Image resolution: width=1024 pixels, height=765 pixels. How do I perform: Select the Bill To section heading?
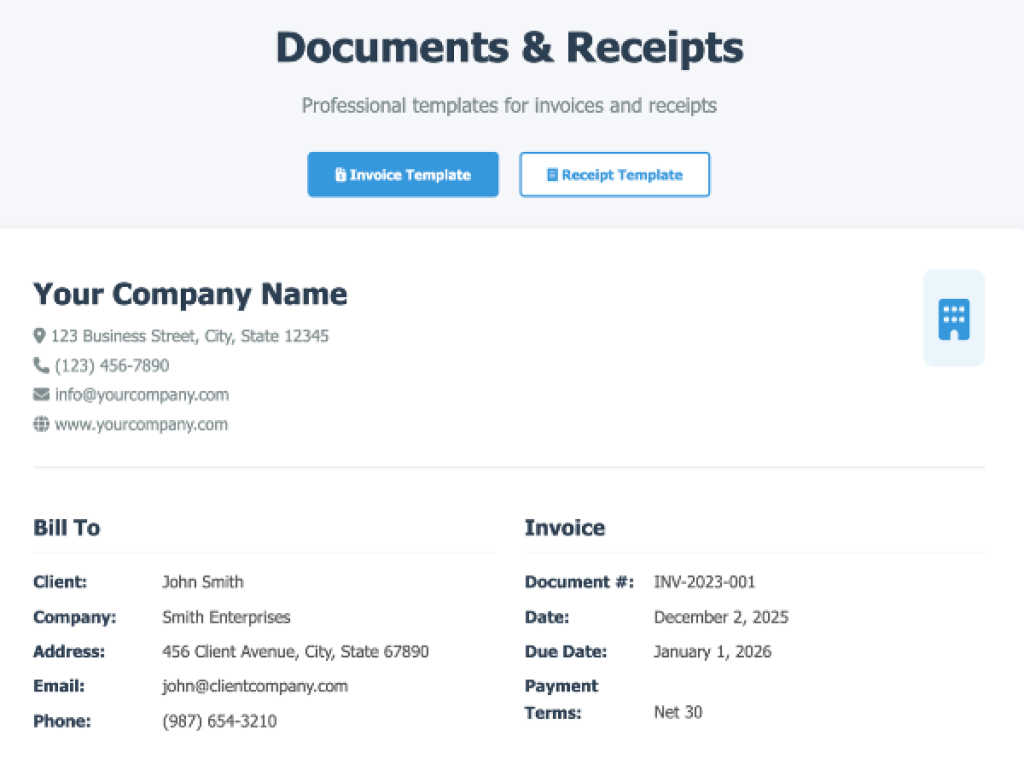point(66,527)
